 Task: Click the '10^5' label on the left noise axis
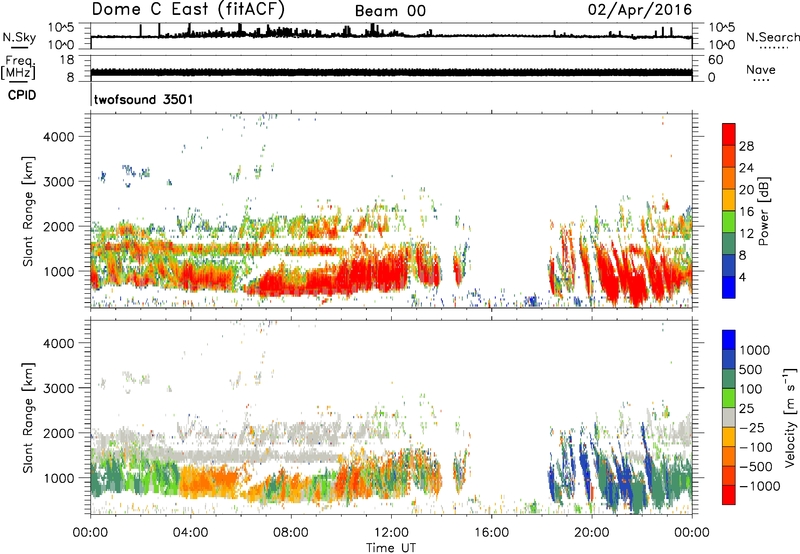pyautogui.click(x=61, y=27)
